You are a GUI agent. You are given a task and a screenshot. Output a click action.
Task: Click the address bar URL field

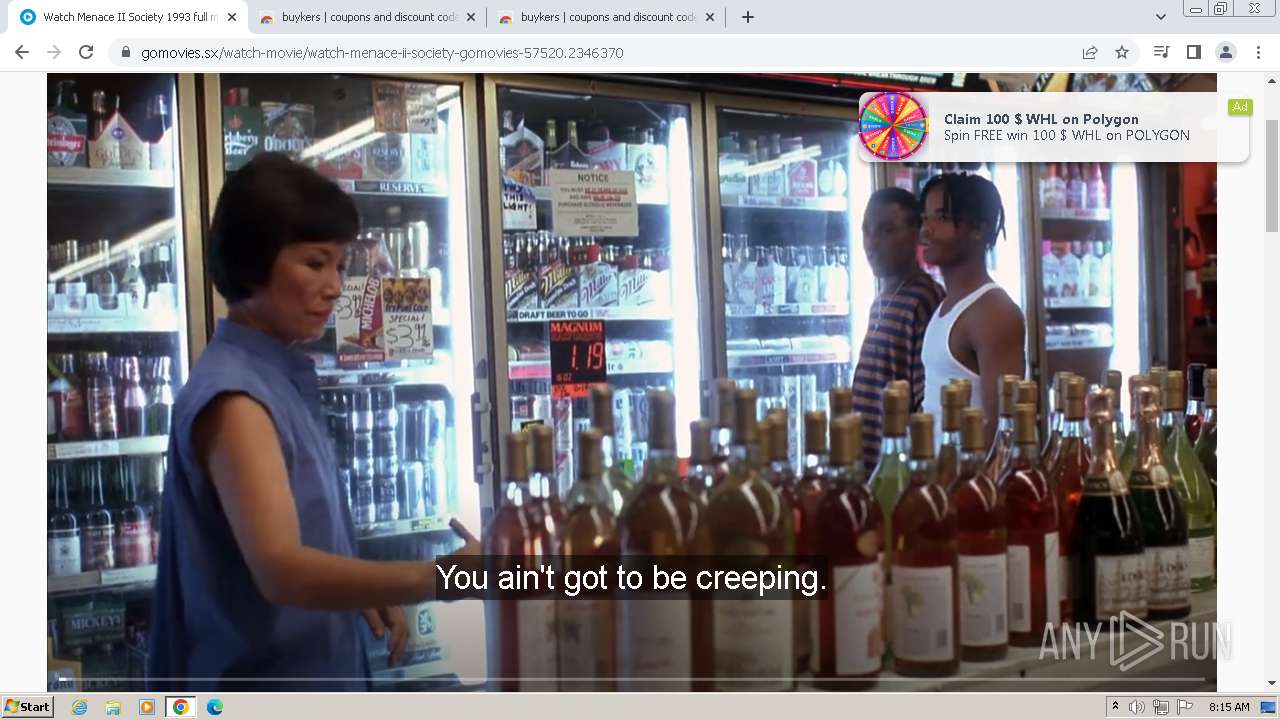click(x=600, y=52)
